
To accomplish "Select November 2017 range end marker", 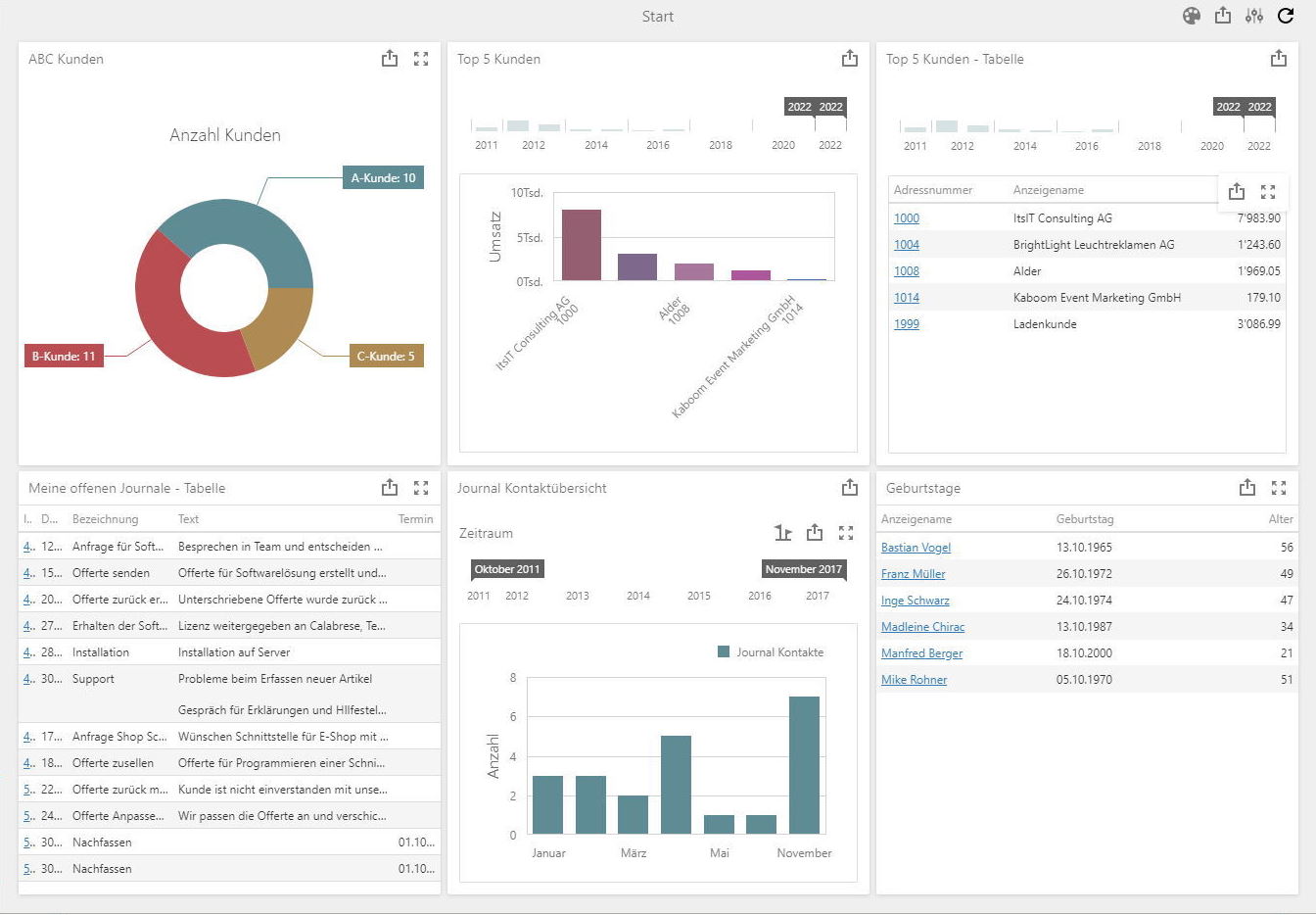I will coord(803,569).
